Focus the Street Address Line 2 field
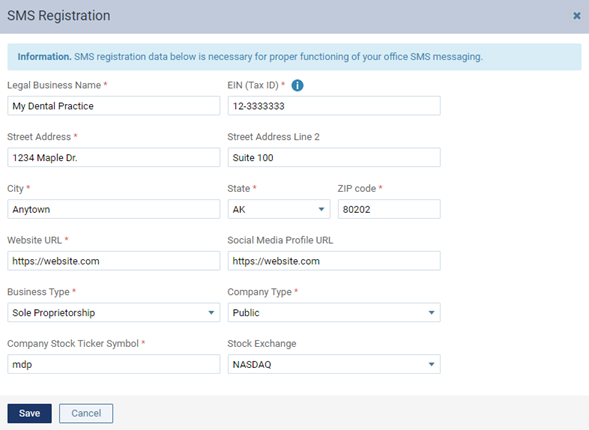Screen dimensions: 589x430 click(x=334, y=157)
